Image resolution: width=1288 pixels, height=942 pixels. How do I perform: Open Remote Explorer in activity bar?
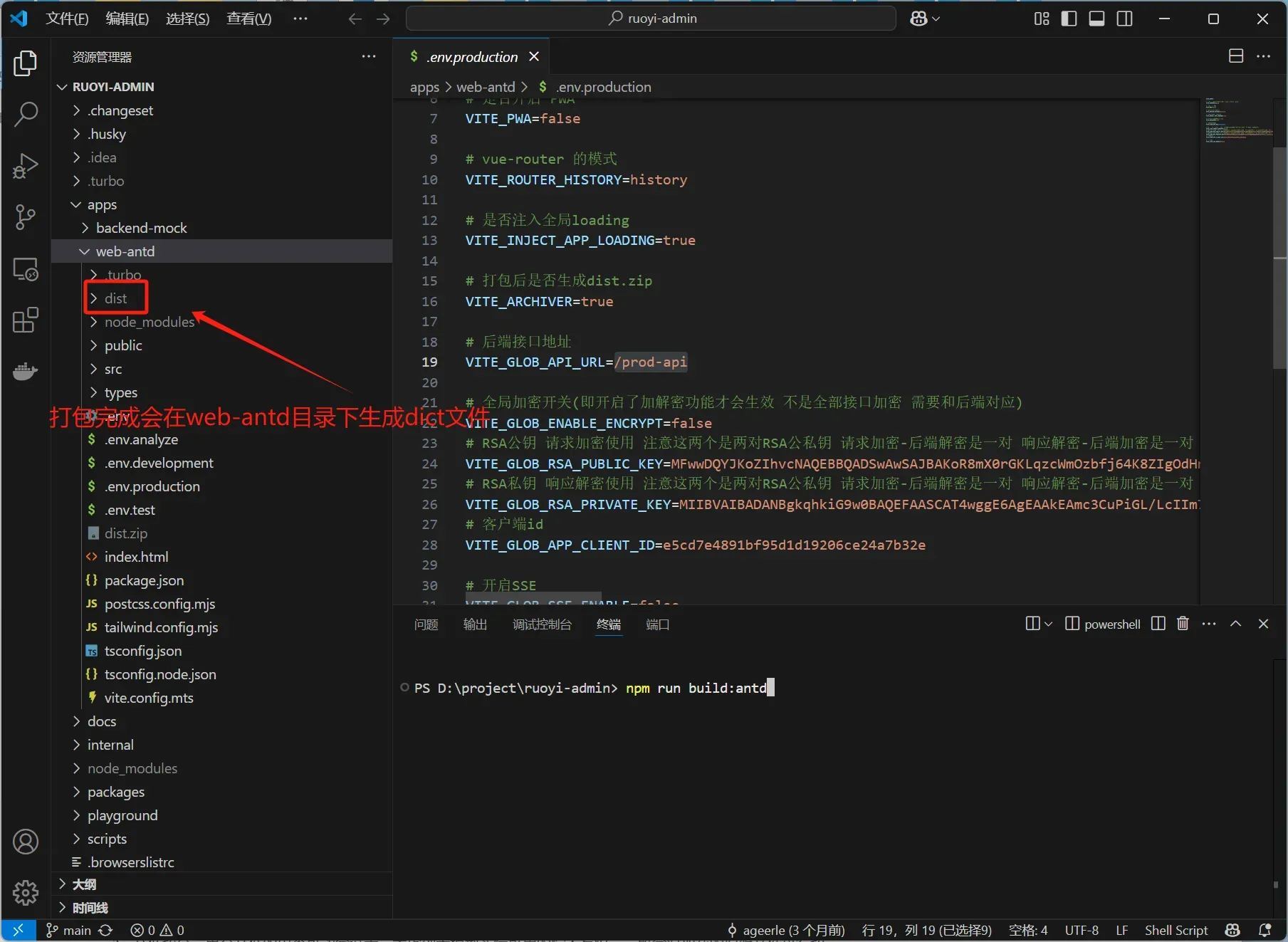pos(26,269)
